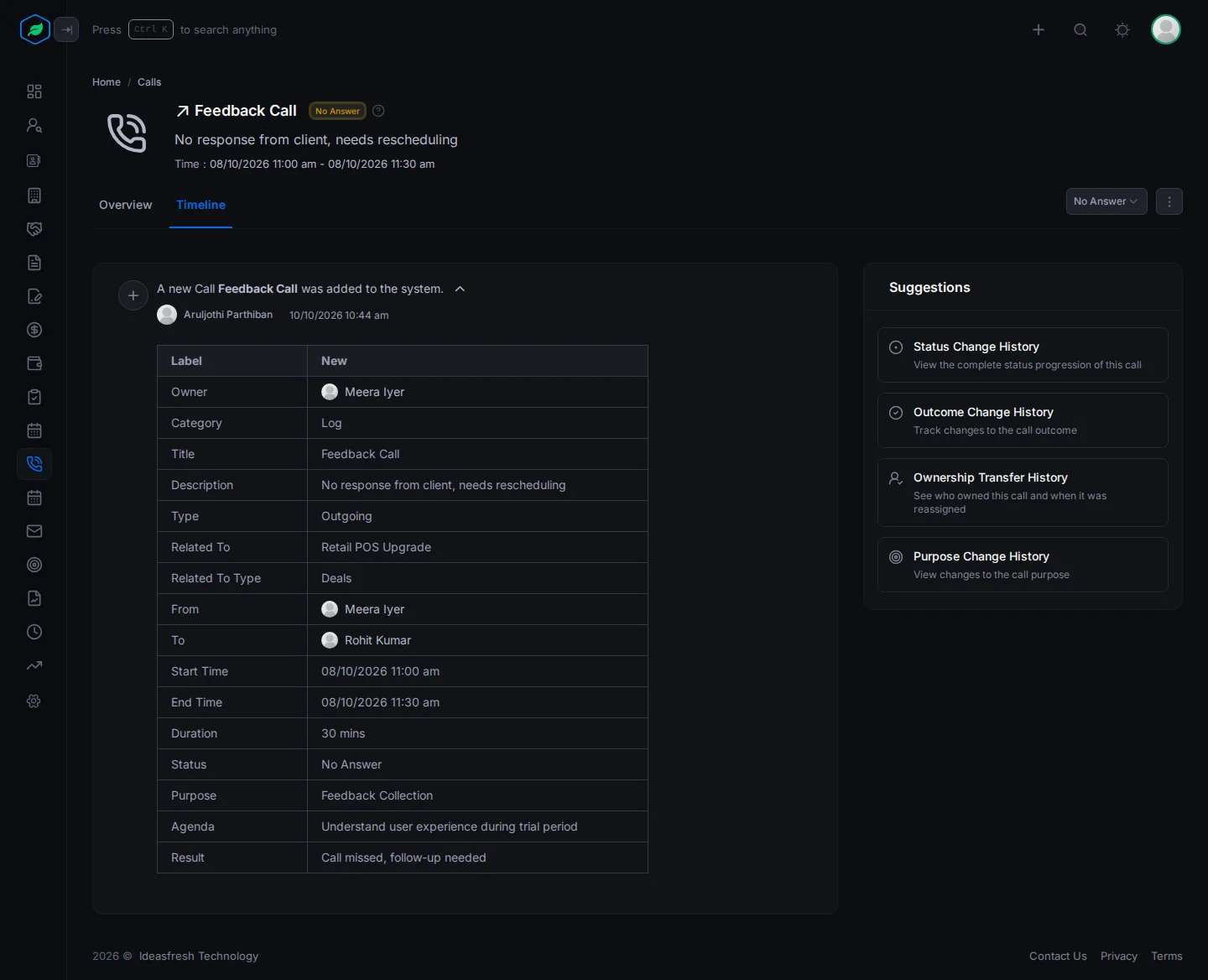Expand the sidebar with arrow button
Image resolution: width=1208 pixels, height=980 pixels.
[x=66, y=29]
